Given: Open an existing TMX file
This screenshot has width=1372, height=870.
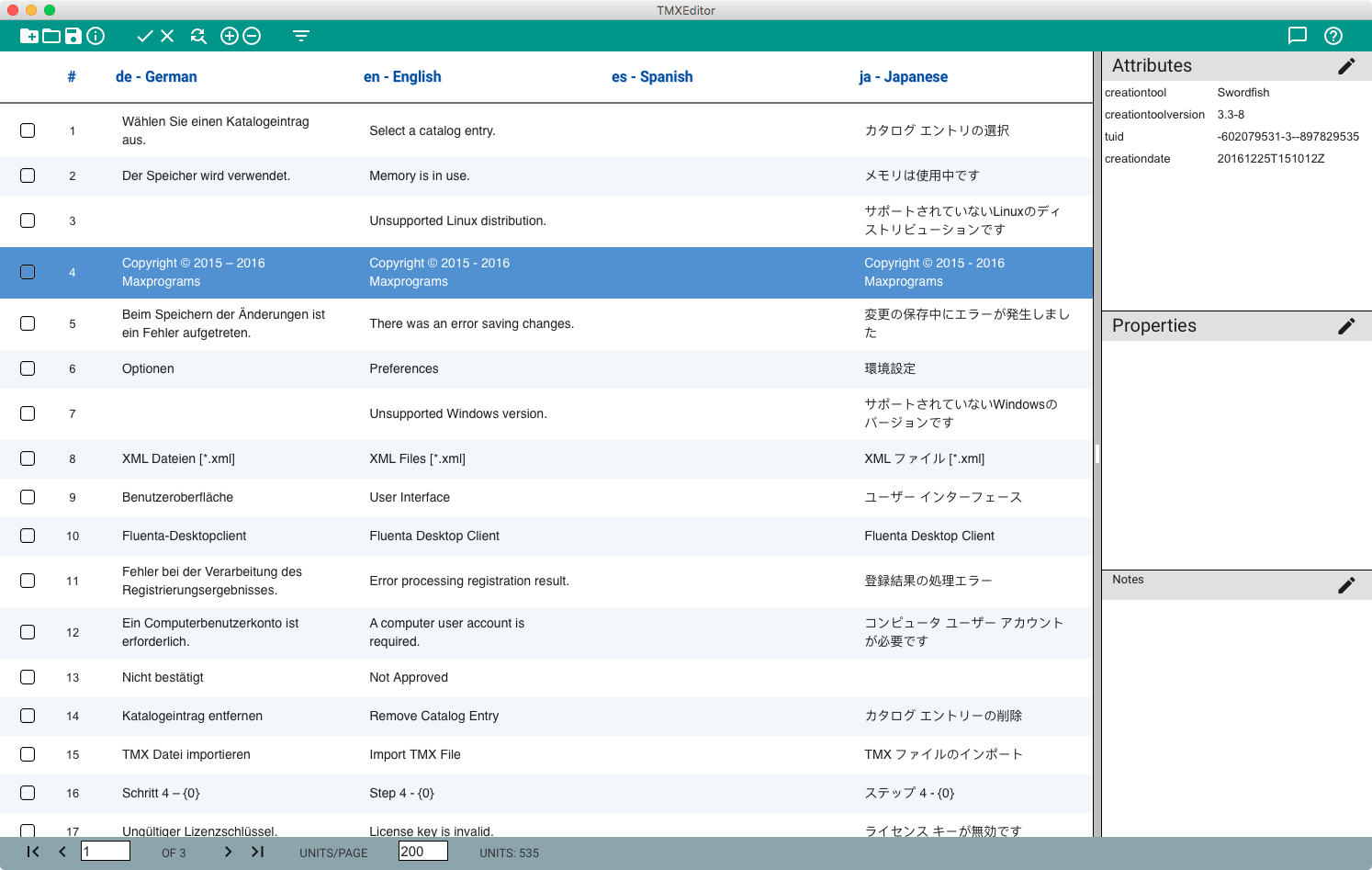Looking at the screenshot, I should 53,36.
